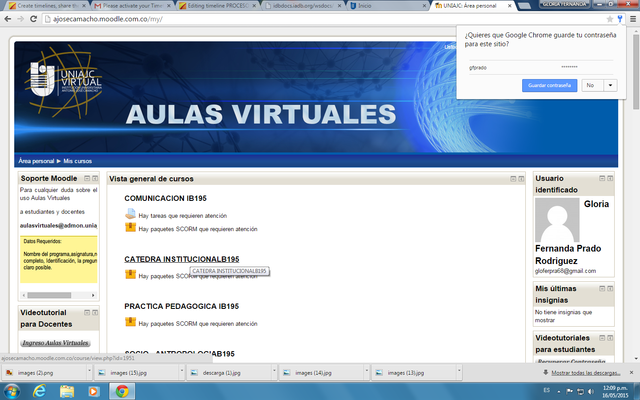Click the Guardar contraseña button

tap(549, 85)
